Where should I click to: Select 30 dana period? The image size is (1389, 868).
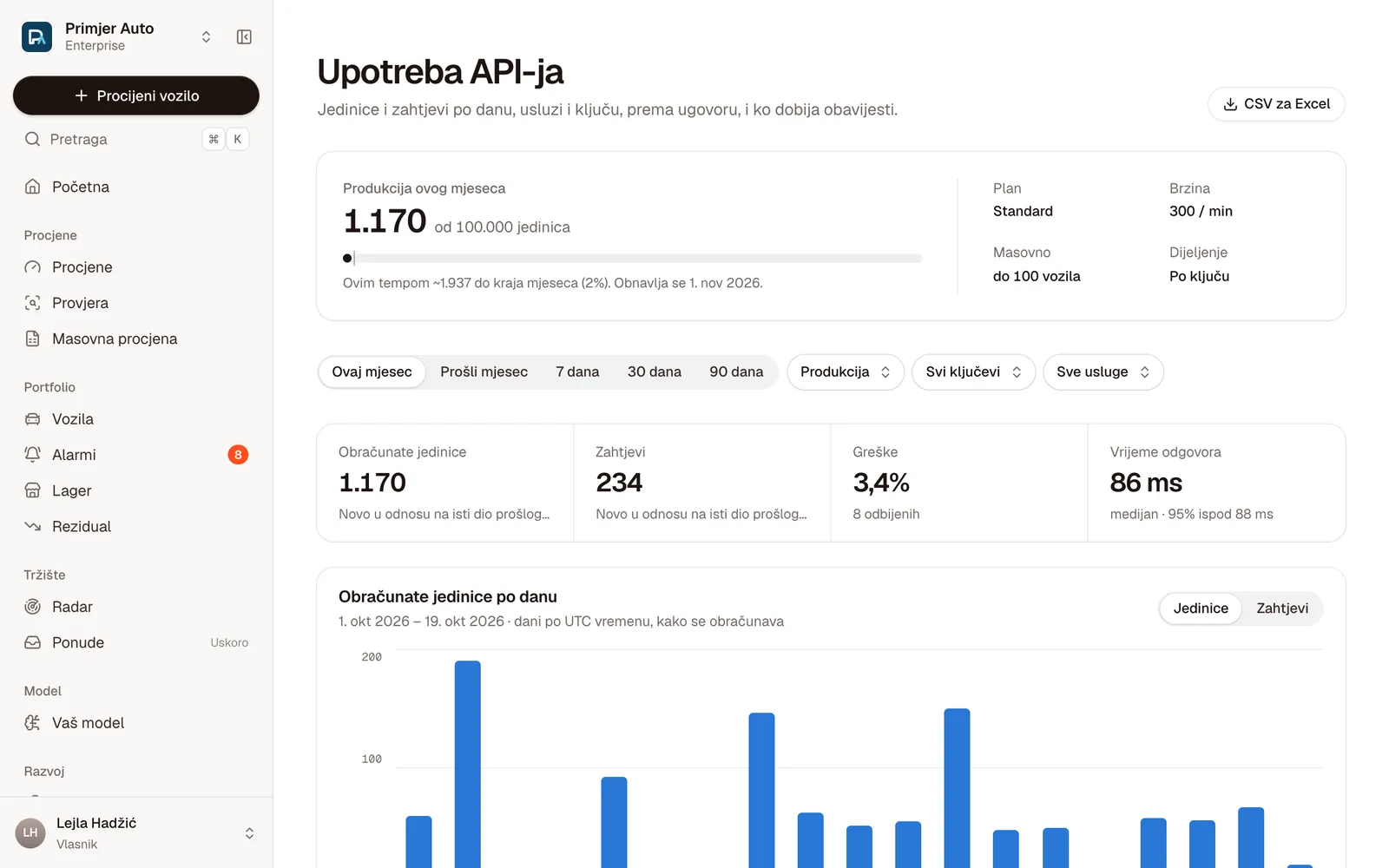655,372
